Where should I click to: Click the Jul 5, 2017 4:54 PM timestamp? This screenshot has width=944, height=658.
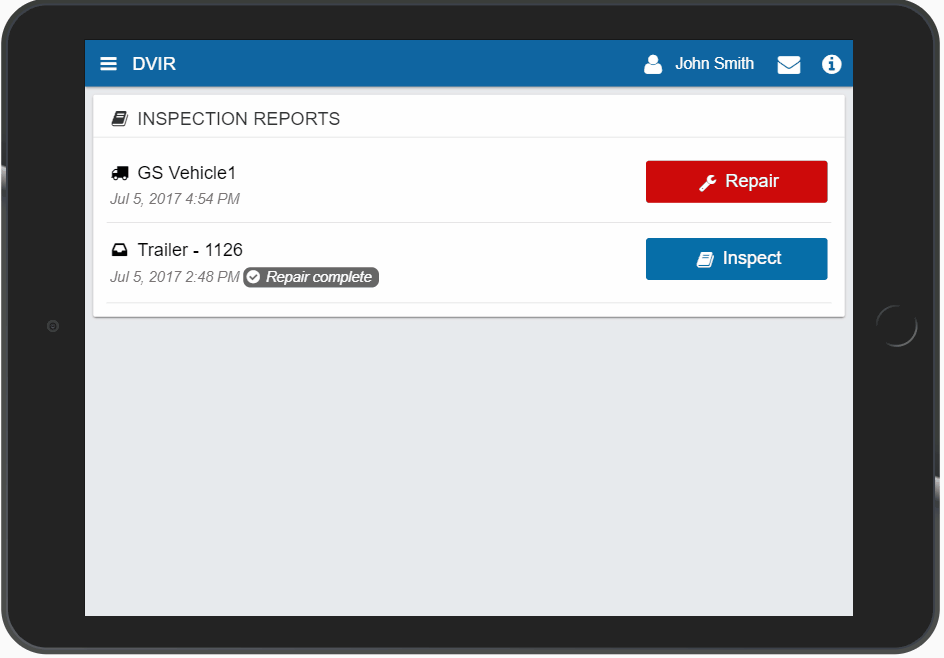coord(175,199)
